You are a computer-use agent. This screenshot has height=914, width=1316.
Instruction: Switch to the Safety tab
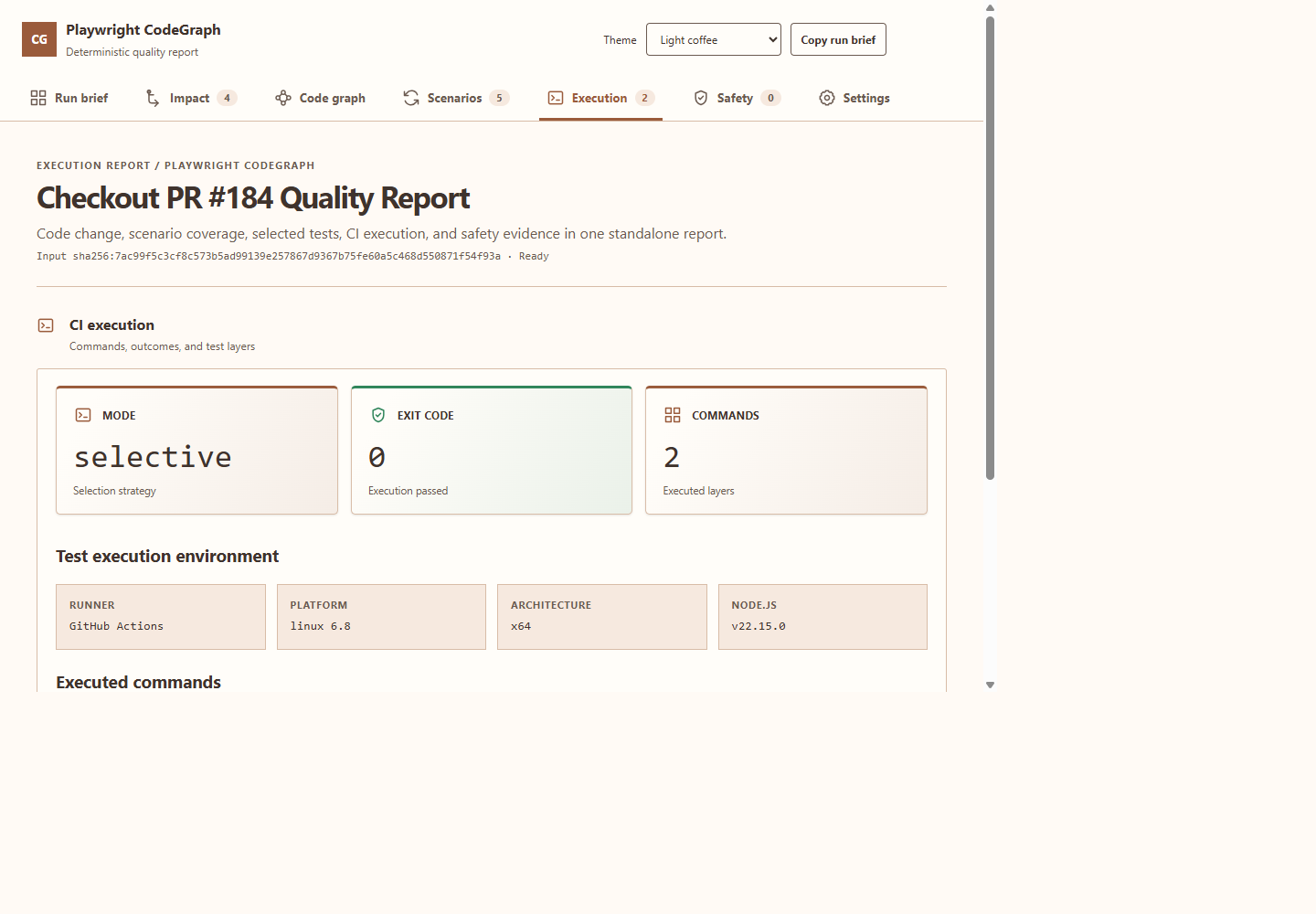pos(737,98)
